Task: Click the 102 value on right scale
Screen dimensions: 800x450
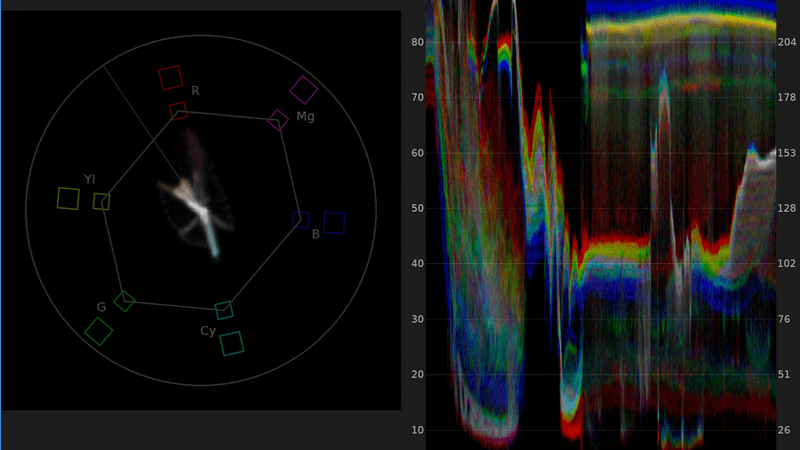Action: (x=786, y=264)
